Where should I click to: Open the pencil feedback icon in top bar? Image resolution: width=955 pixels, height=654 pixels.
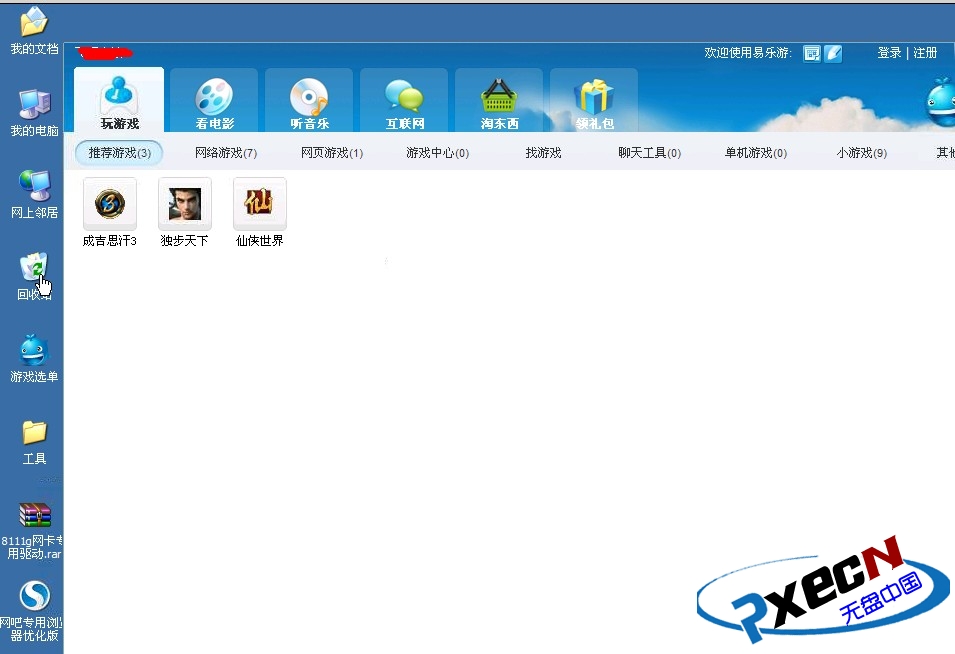point(833,53)
